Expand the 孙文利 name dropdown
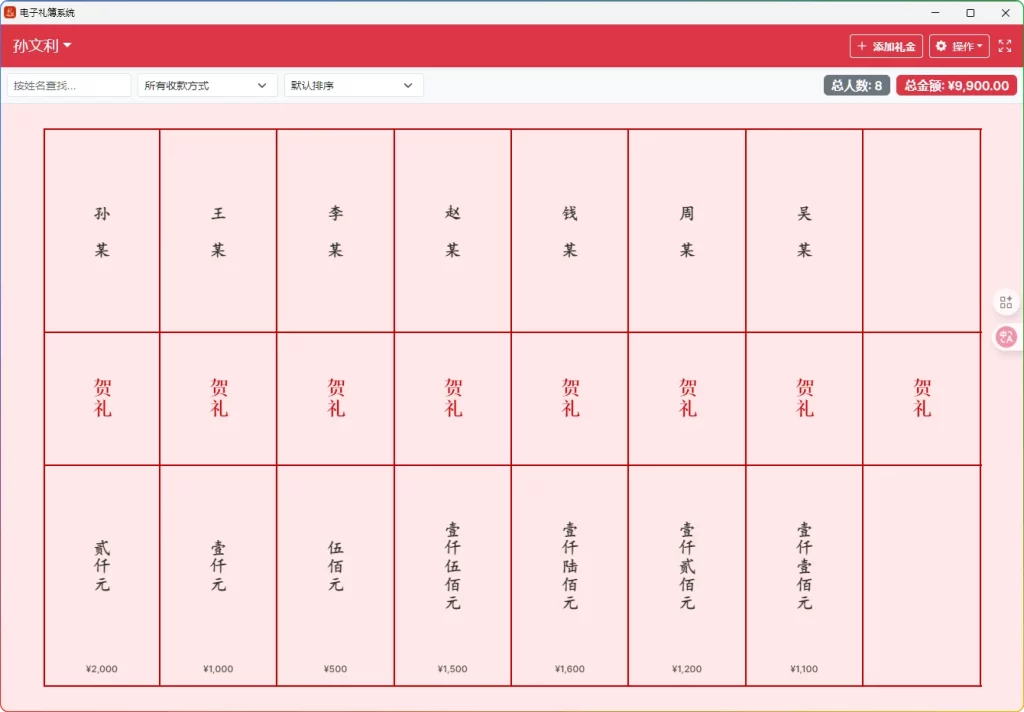 [x=40, y=45]
